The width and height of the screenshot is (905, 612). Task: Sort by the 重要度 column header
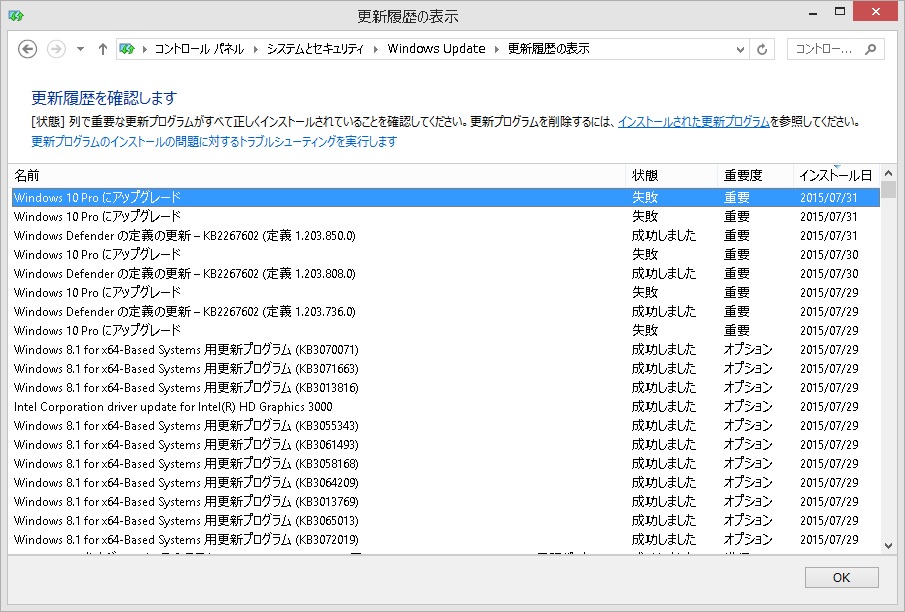click(x=756, y=176)
